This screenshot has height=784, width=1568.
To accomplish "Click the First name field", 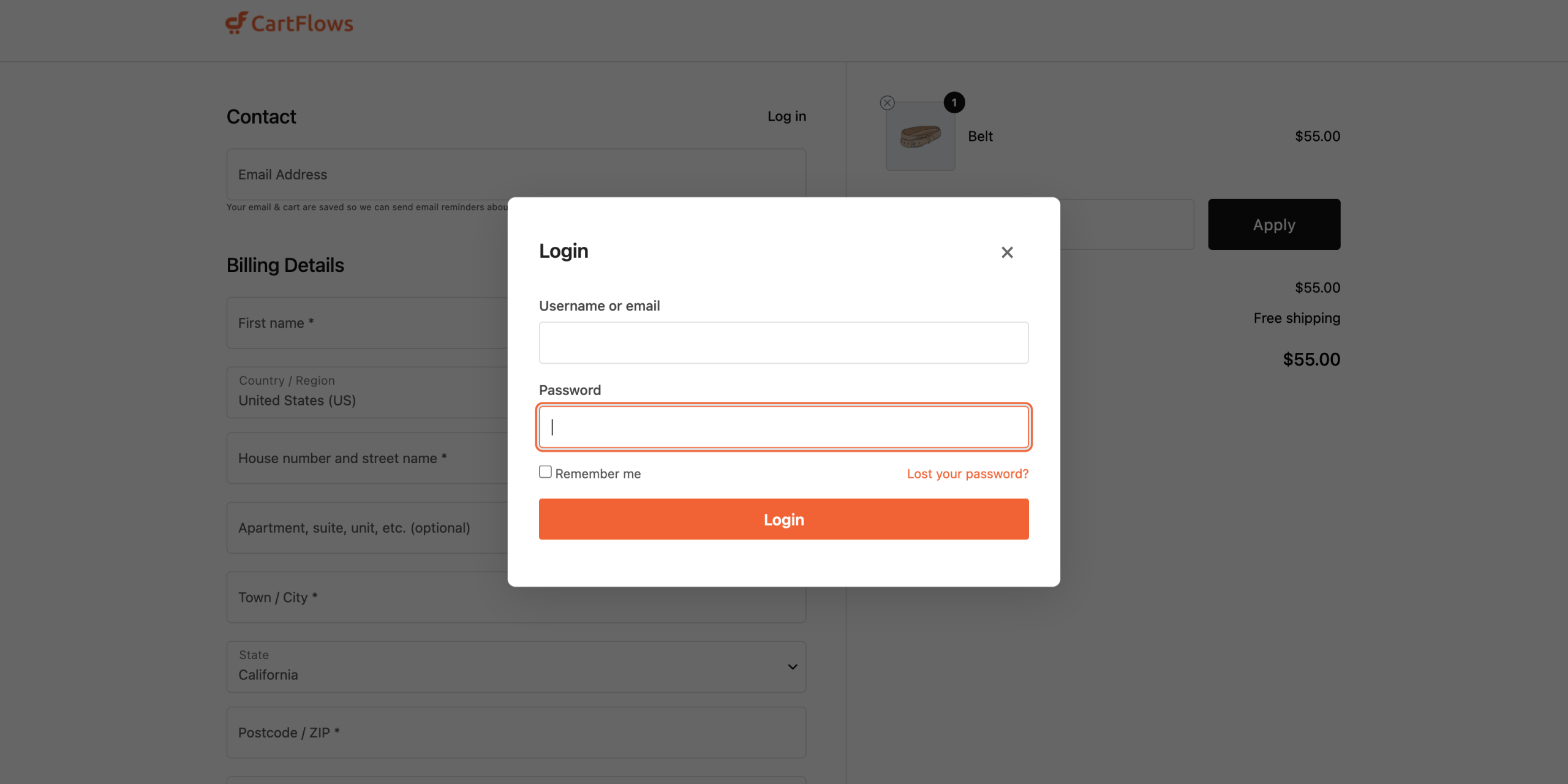I will pyautogui.click(x=367, y=323).
